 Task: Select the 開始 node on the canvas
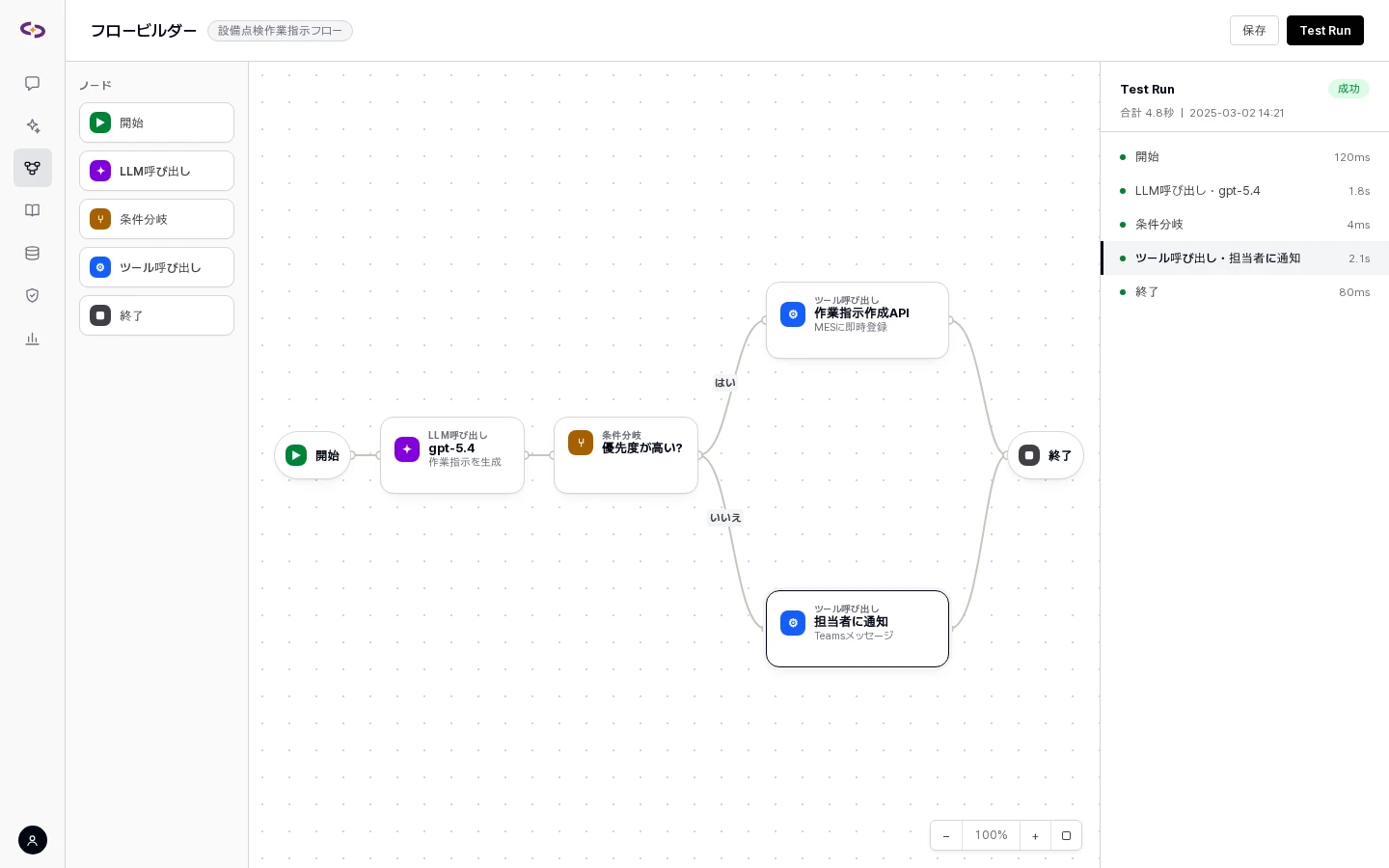click(313, 455)
